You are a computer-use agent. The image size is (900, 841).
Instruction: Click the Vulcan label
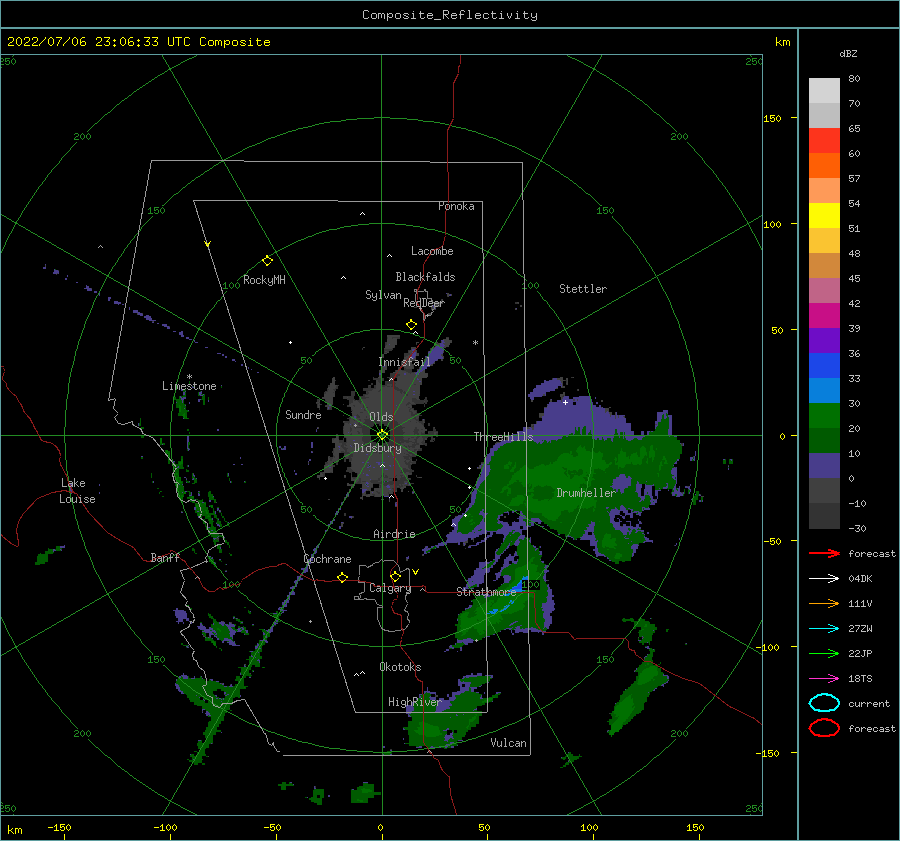click(x=508, y=743)
